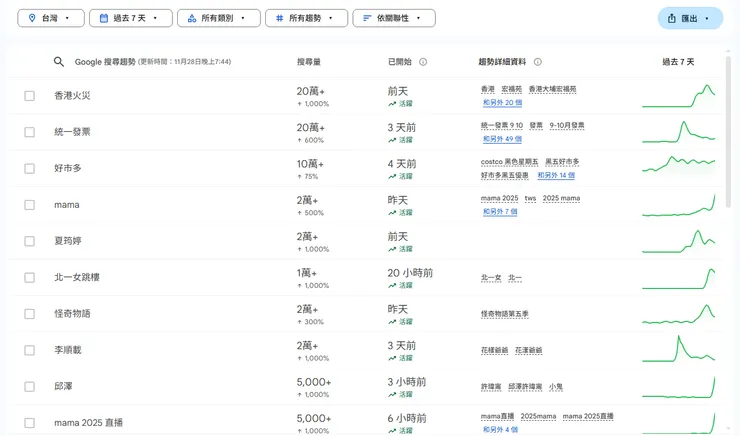Click the 趨勢詳細資料 column header
Screen dimensions: 740x436
pos(502,62)
